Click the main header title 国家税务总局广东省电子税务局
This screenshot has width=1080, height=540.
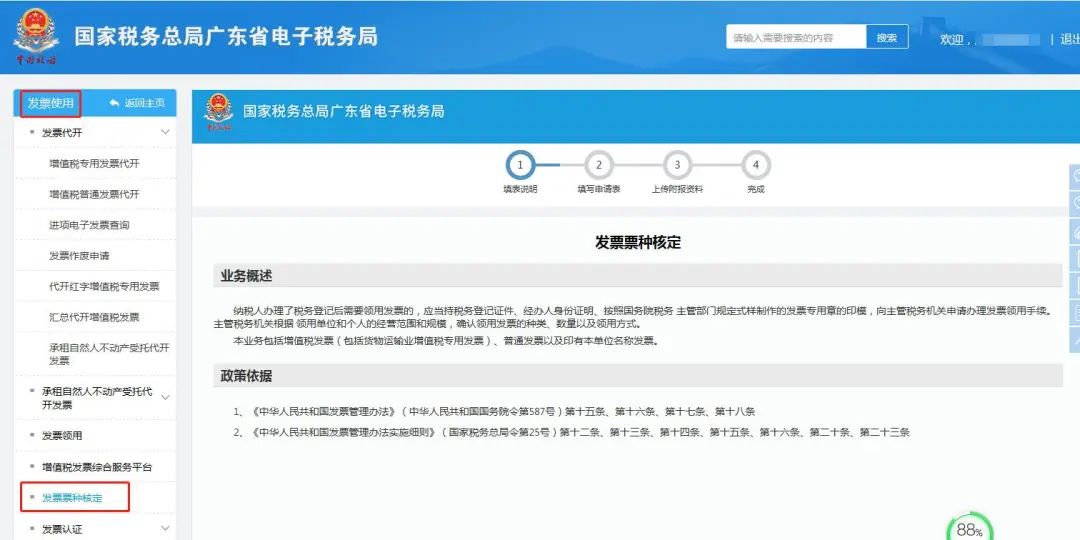tap(226, 37)
